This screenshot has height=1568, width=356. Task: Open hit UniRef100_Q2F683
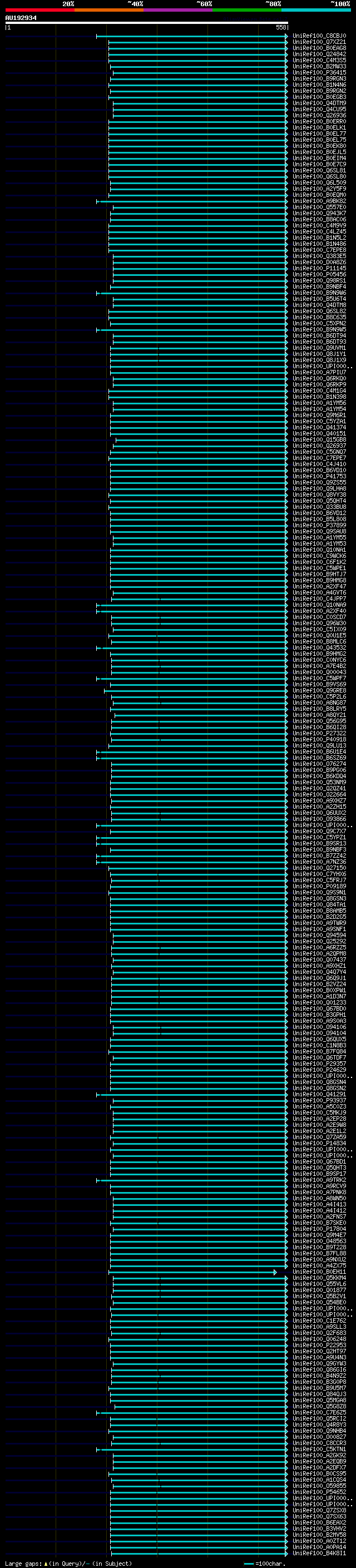[319, 1333]
